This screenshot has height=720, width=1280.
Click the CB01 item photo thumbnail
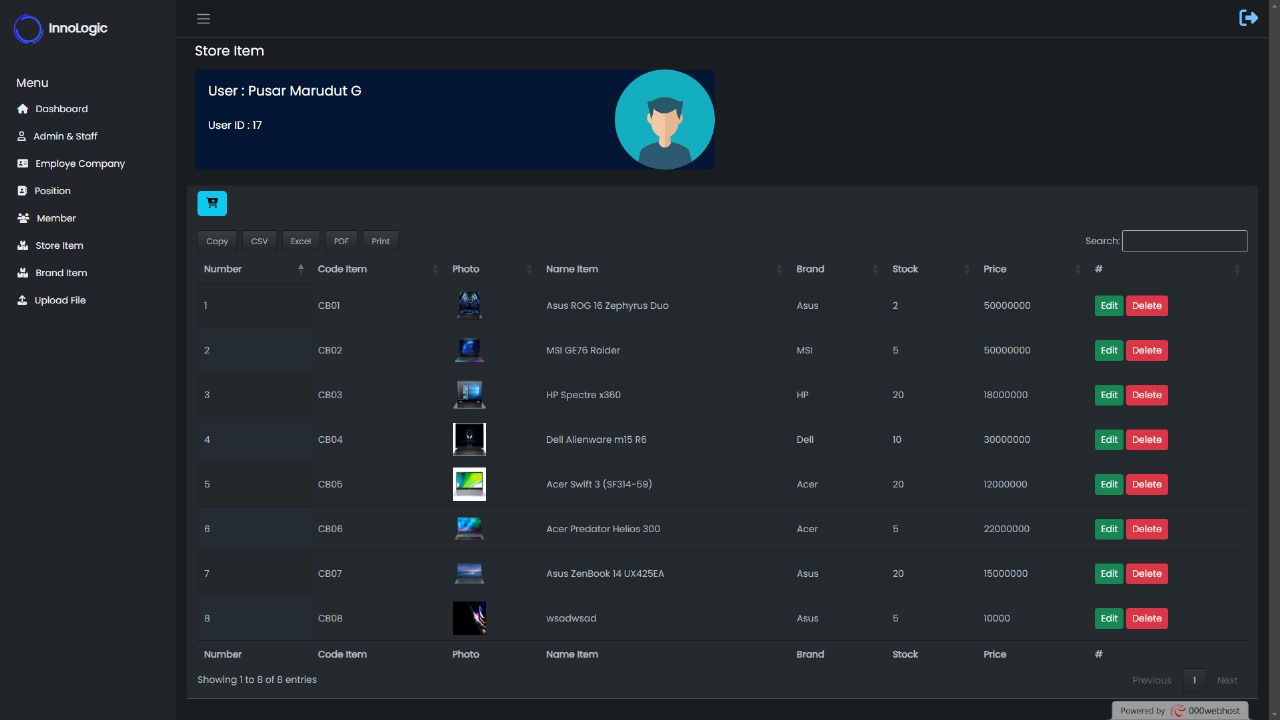(469, 305)
